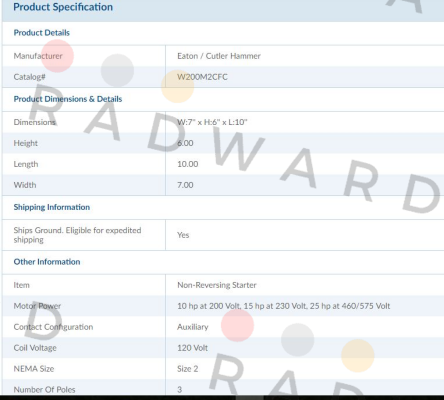Select the Shipping Information header
The height and width of the screenshot is (400, 444).
52,207
